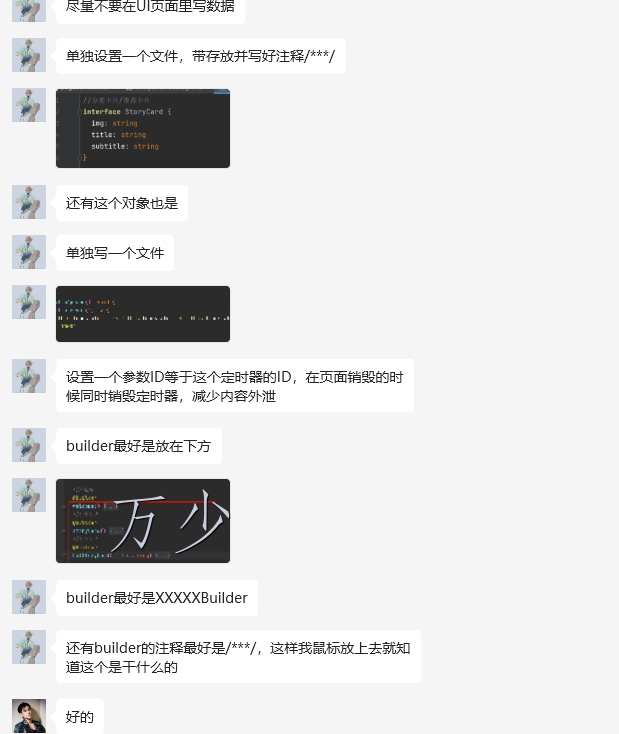
Task: Click avatar beside 单独写一个文件
Action: (x=29, y=252)
